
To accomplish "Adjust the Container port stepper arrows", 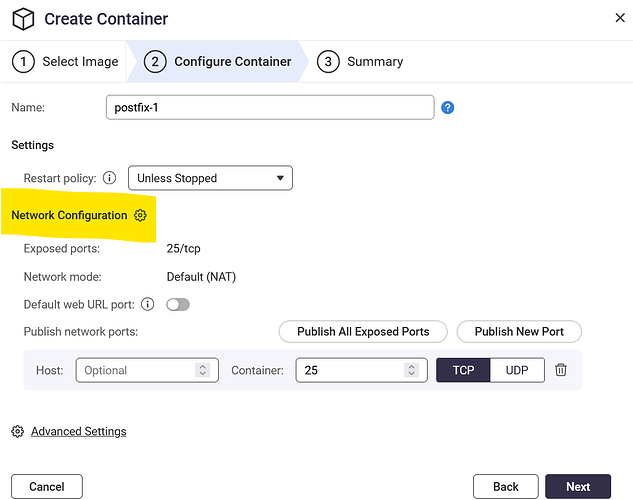I will pos(411,370).
